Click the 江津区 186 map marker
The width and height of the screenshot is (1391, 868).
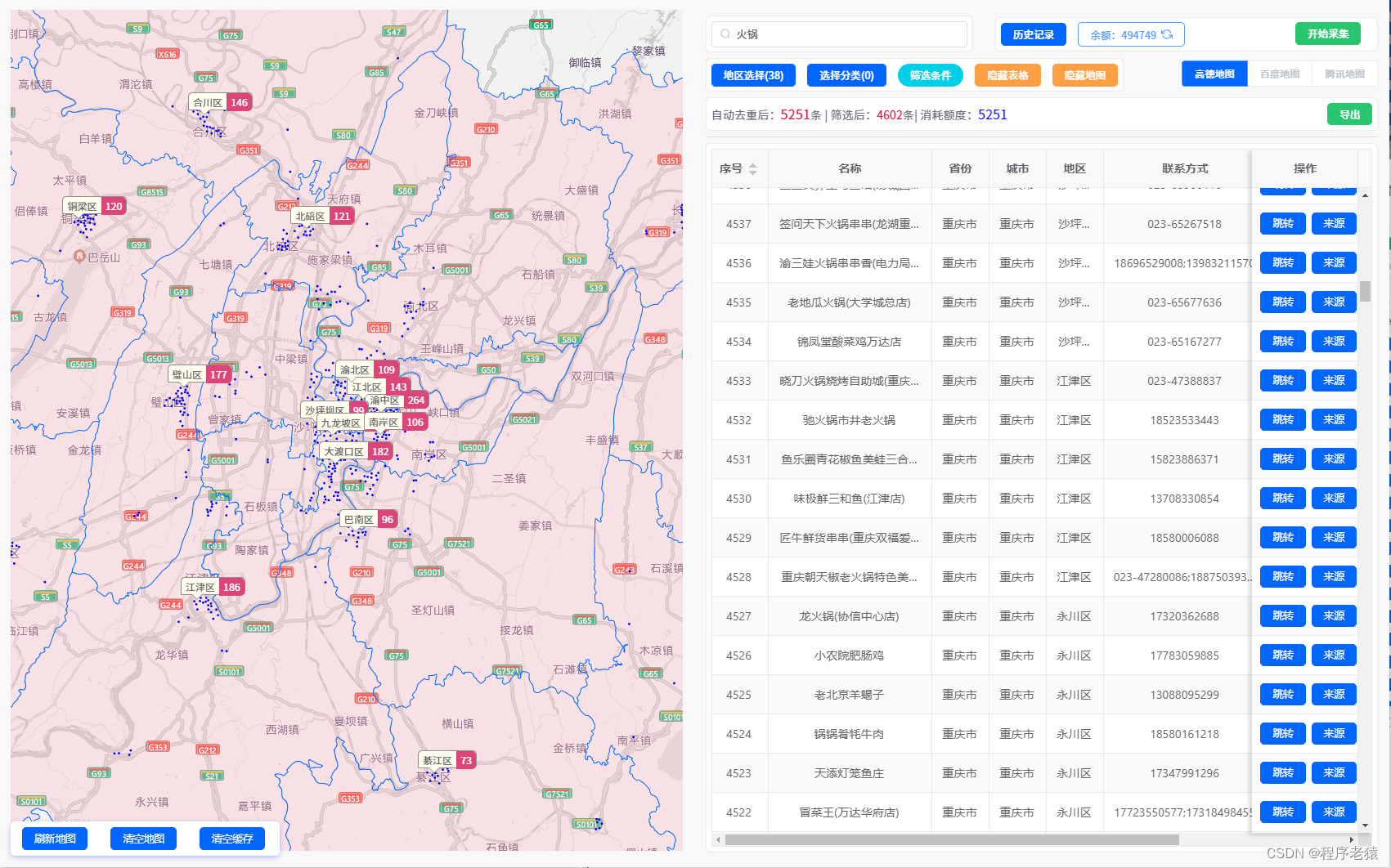coord(213,587)
